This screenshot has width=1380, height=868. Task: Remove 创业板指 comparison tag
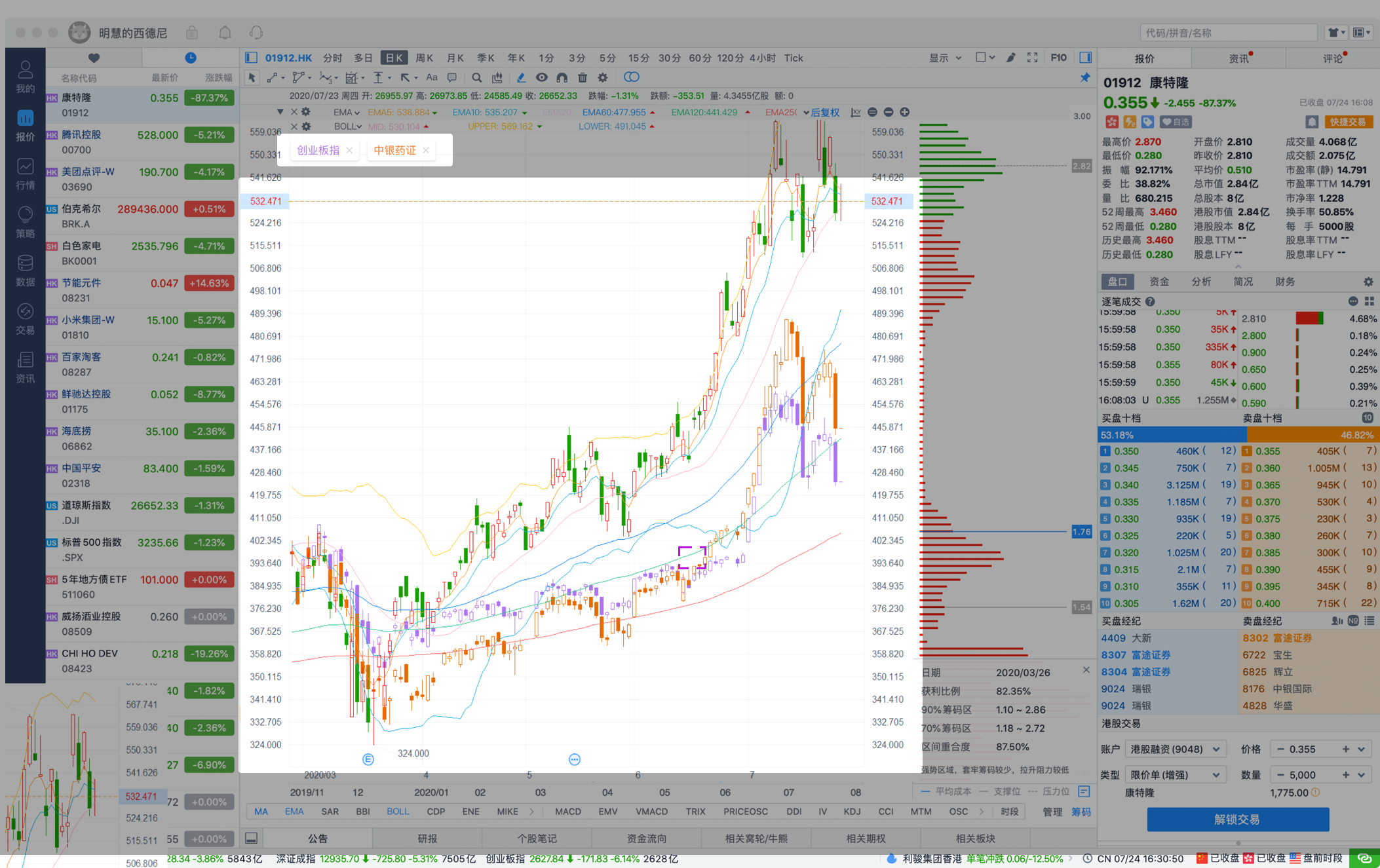[349, 150]
